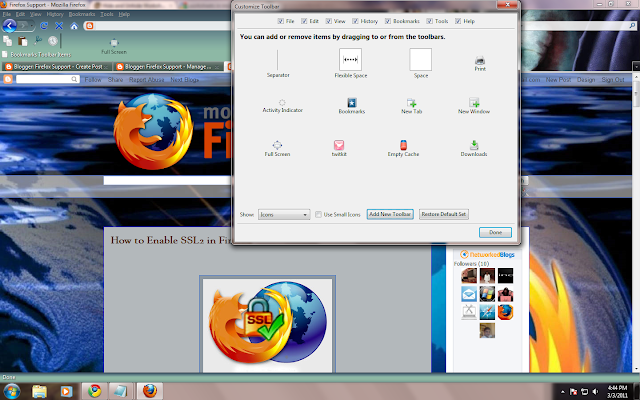Select the Print icon in Customize Toolbar
This screenshot has height=400, width=640.
(x=480, y=61)
